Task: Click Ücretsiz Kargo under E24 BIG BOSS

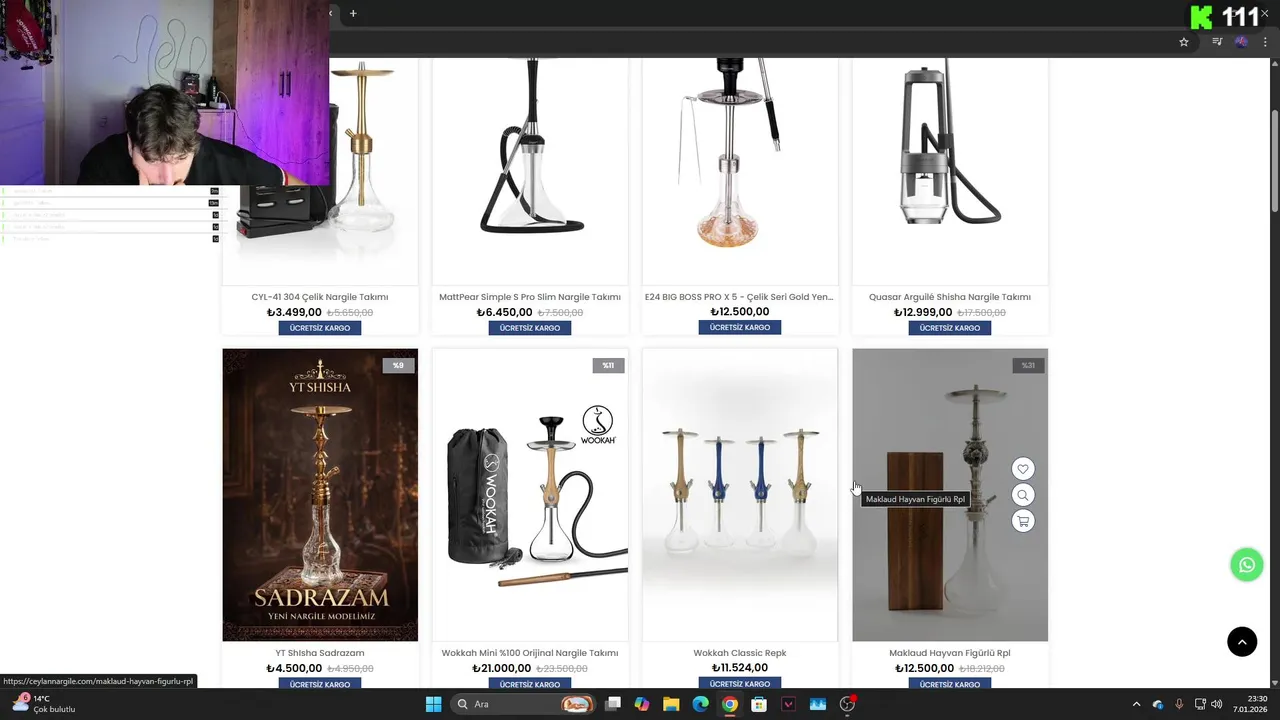Action: [740, 327]
